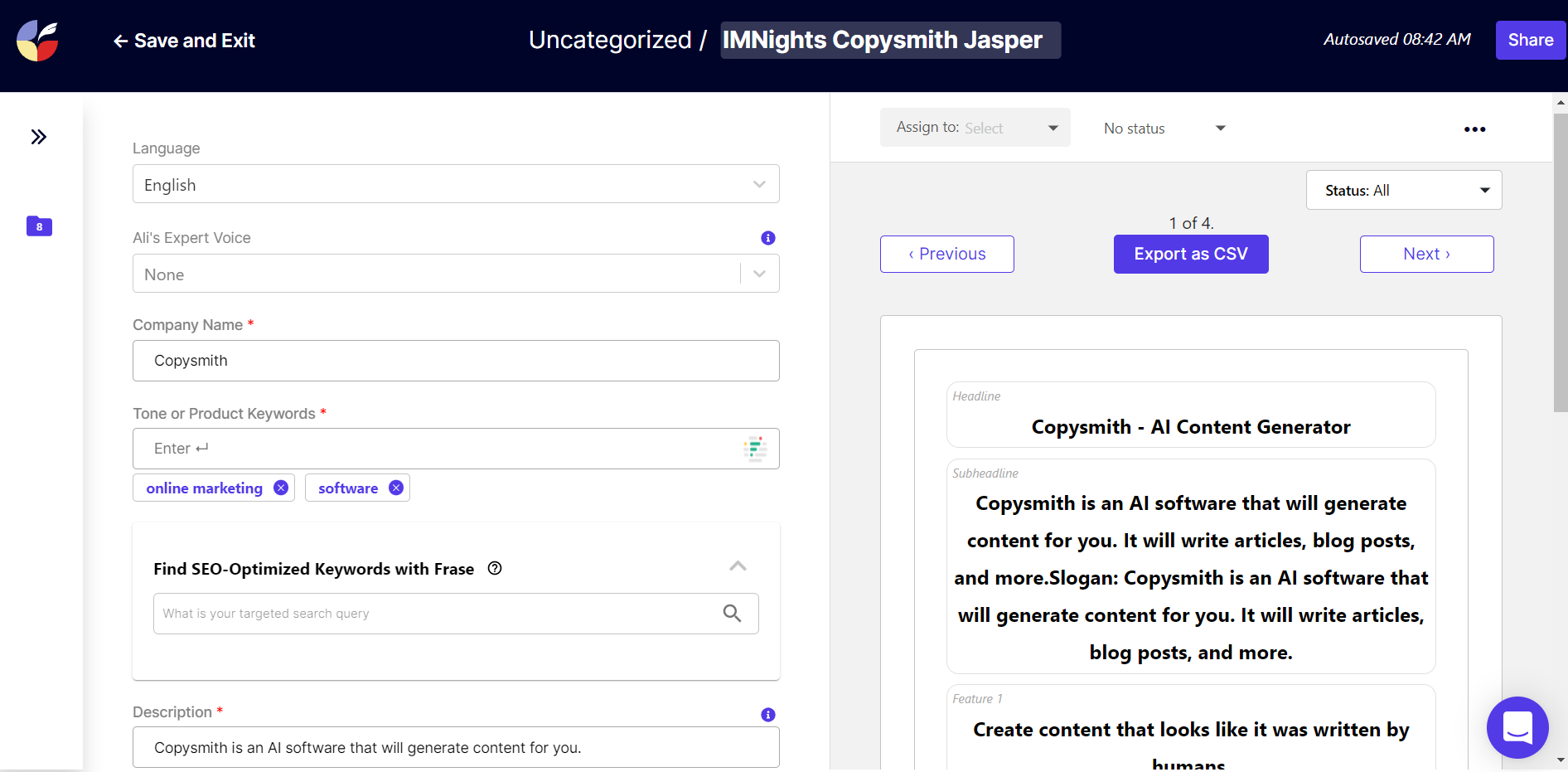
Task: Go to the Next result
Action: coord(1426,254)
